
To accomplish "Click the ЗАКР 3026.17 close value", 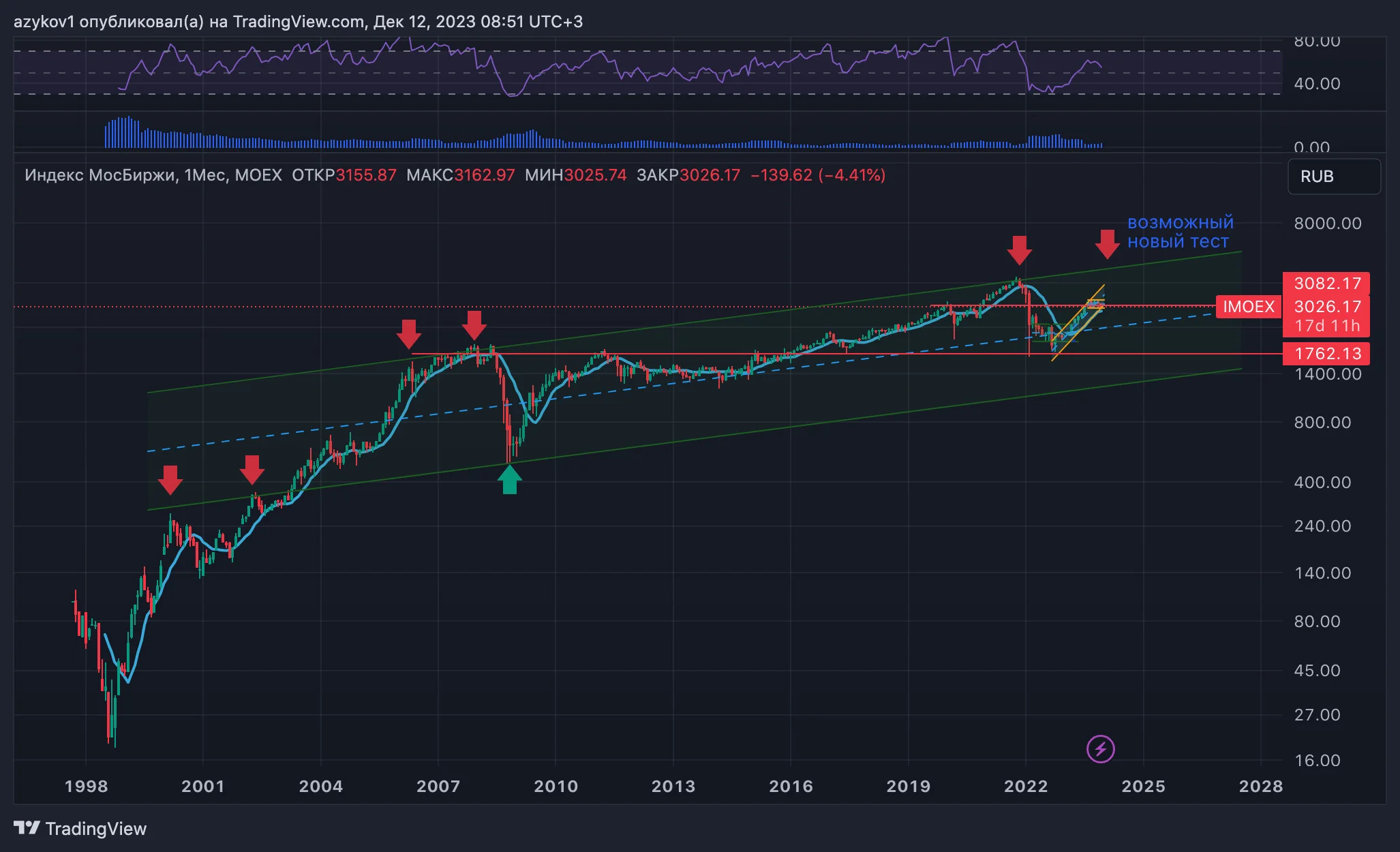I will tap(688, 175).
